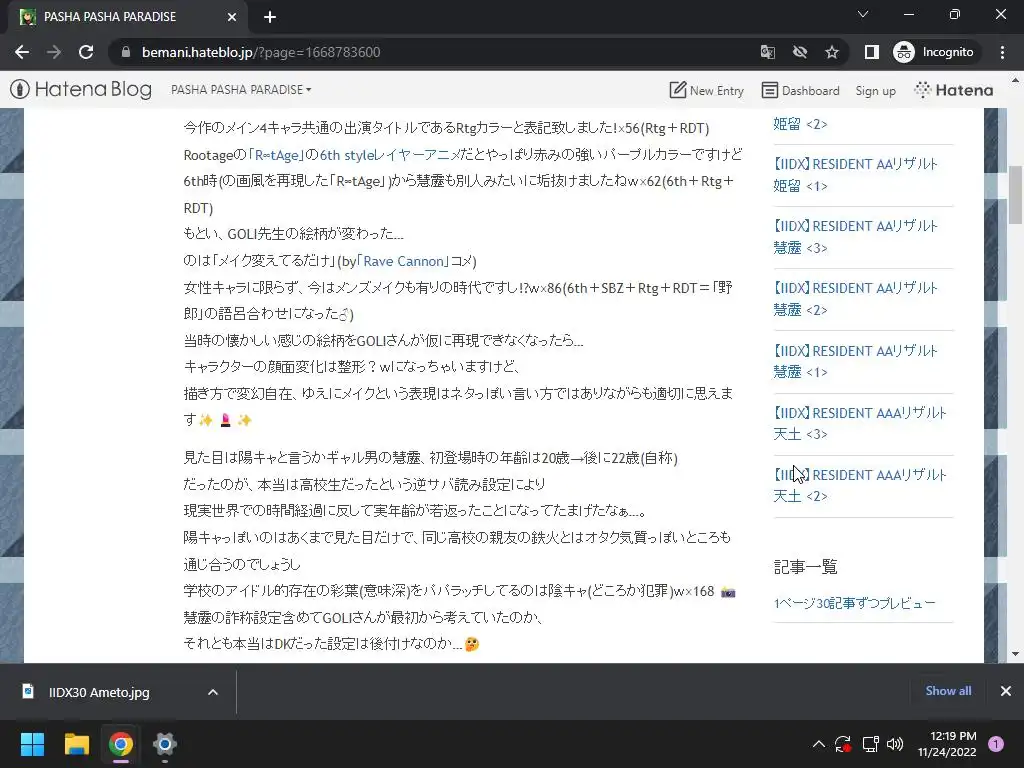Open the Hatena Blog logo link

coord(81,89)
